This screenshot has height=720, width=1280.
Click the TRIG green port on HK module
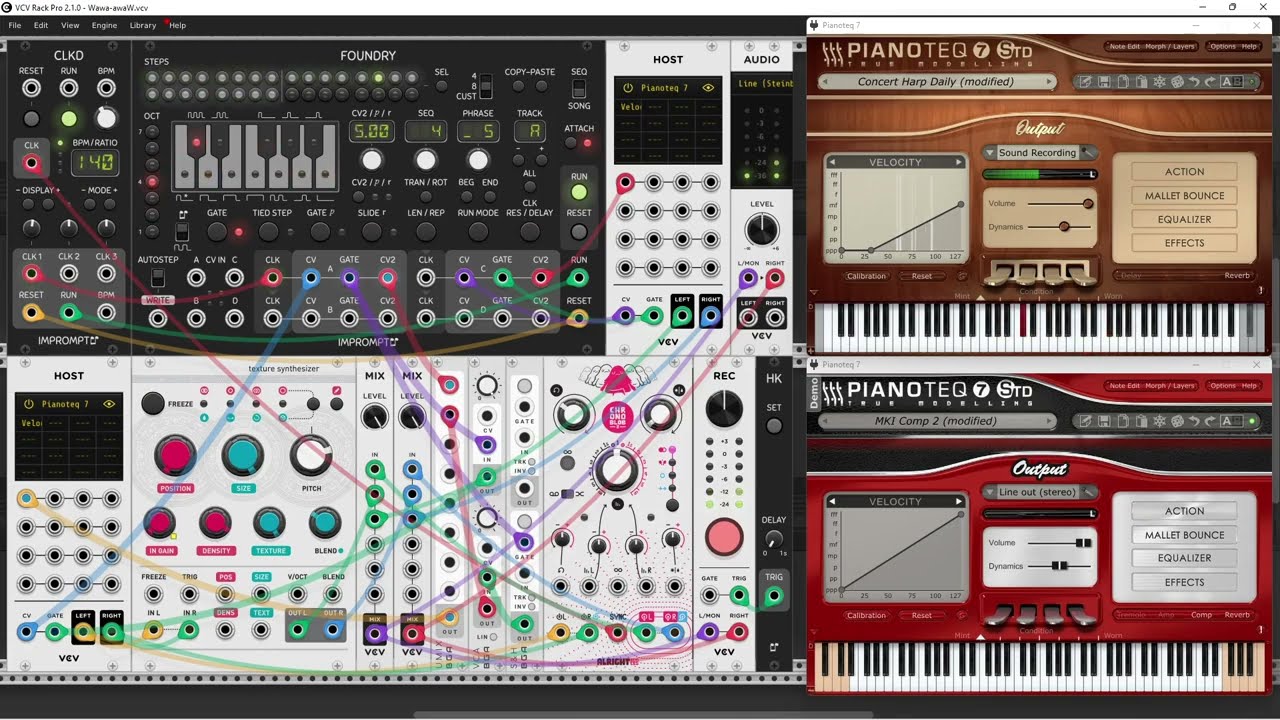774,597
